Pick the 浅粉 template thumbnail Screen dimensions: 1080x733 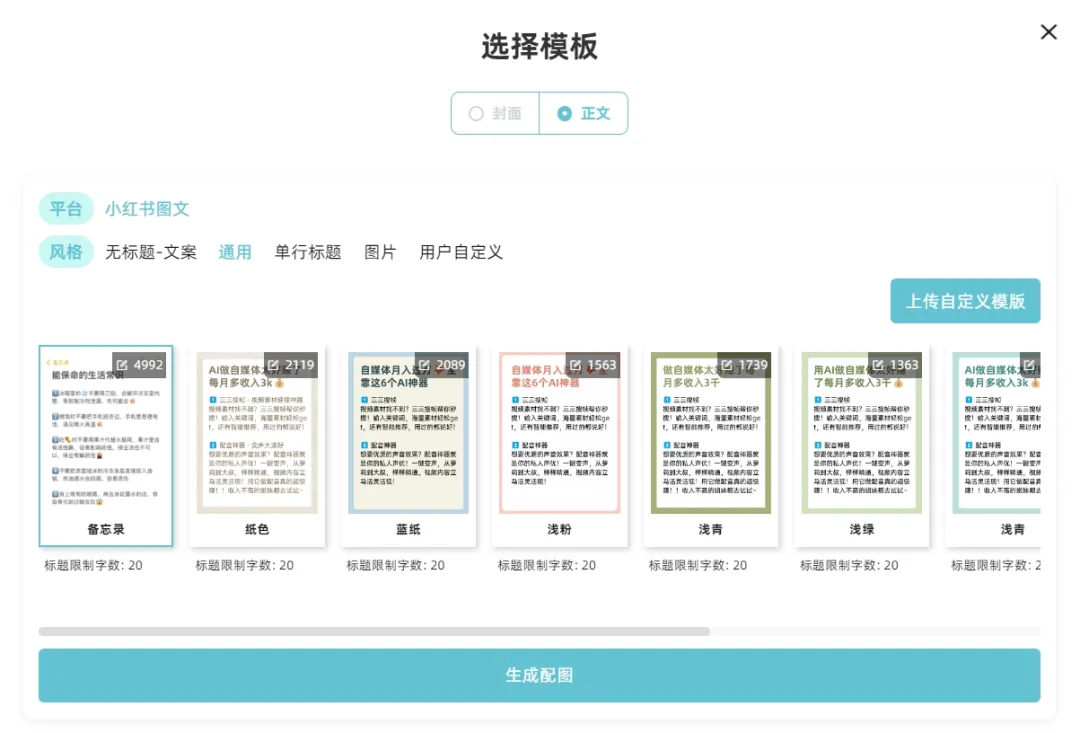(559, 445)
